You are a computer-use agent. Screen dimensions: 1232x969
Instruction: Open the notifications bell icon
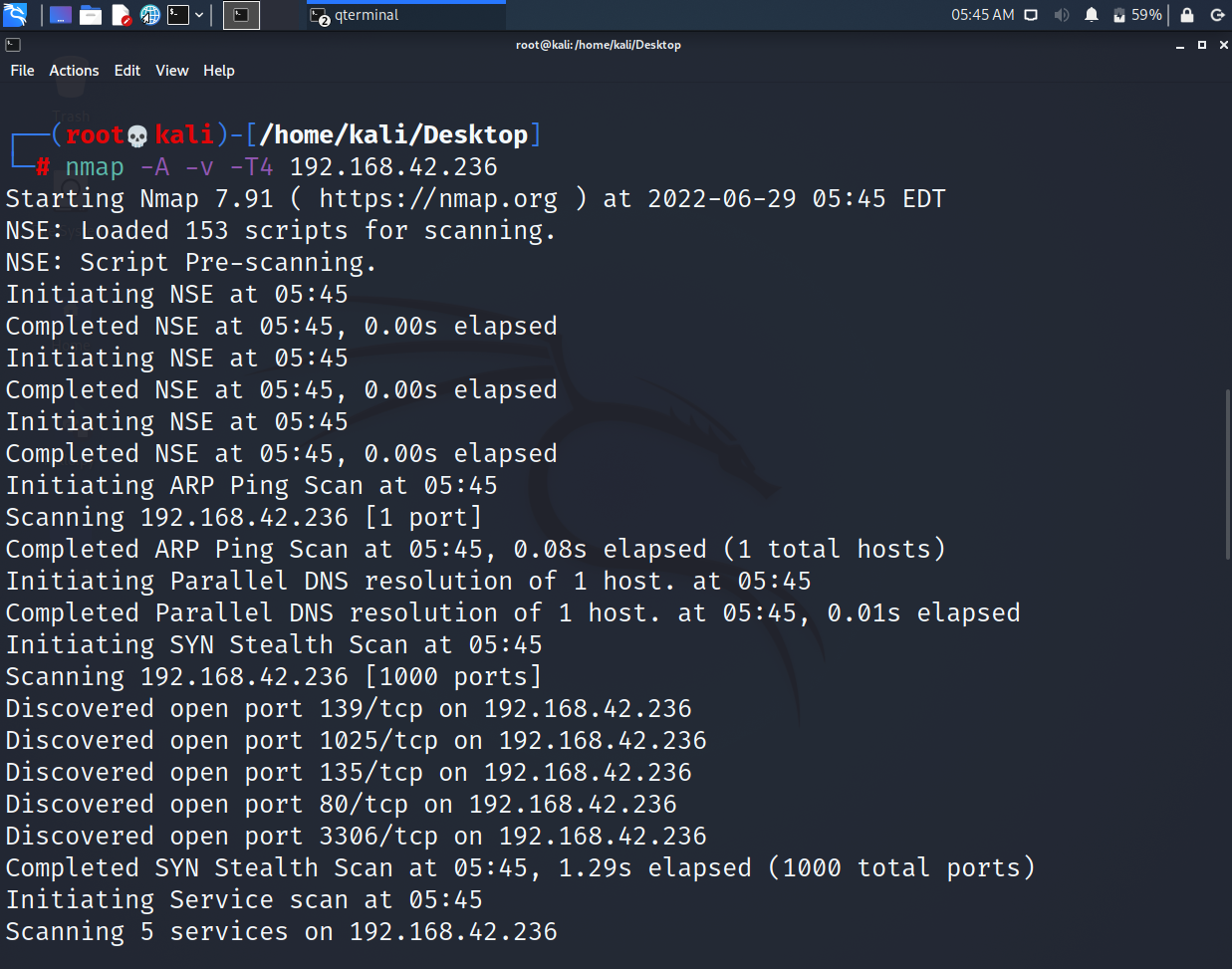tap(1092, 15)
